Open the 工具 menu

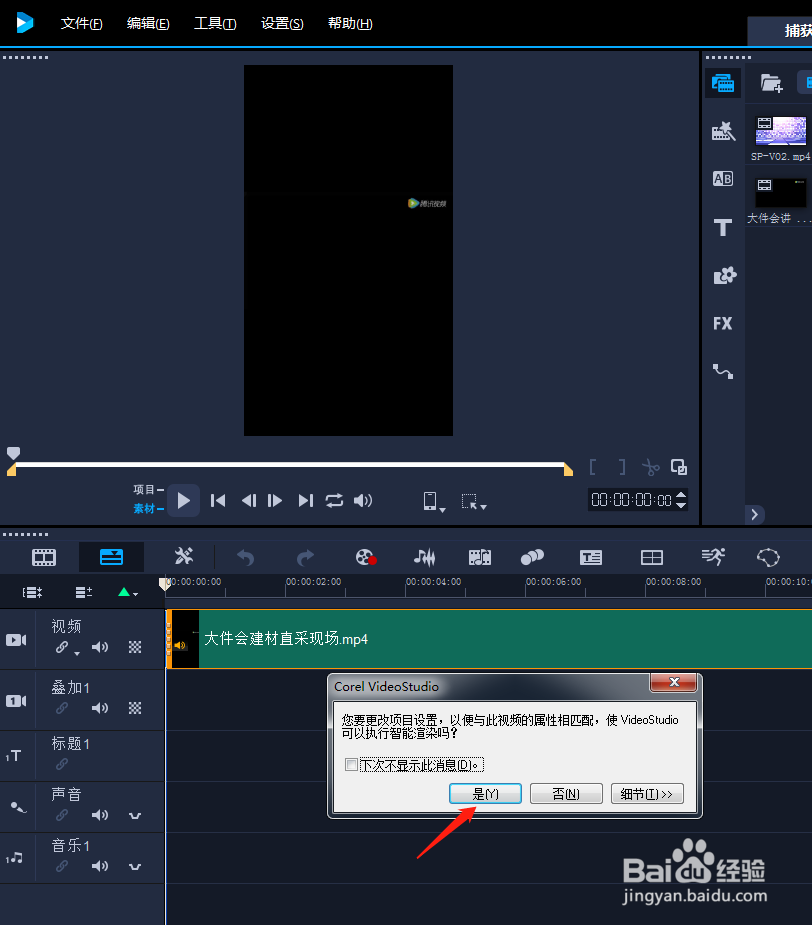pyautogui.click(x=214, y=23)
